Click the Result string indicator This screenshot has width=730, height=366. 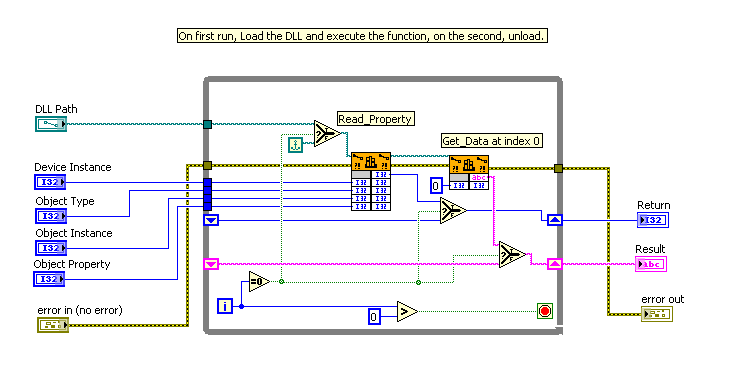click(x=651, y=264)
